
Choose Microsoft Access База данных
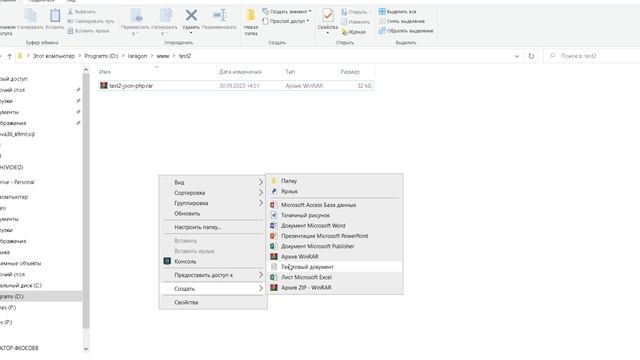tap(335, 205)
